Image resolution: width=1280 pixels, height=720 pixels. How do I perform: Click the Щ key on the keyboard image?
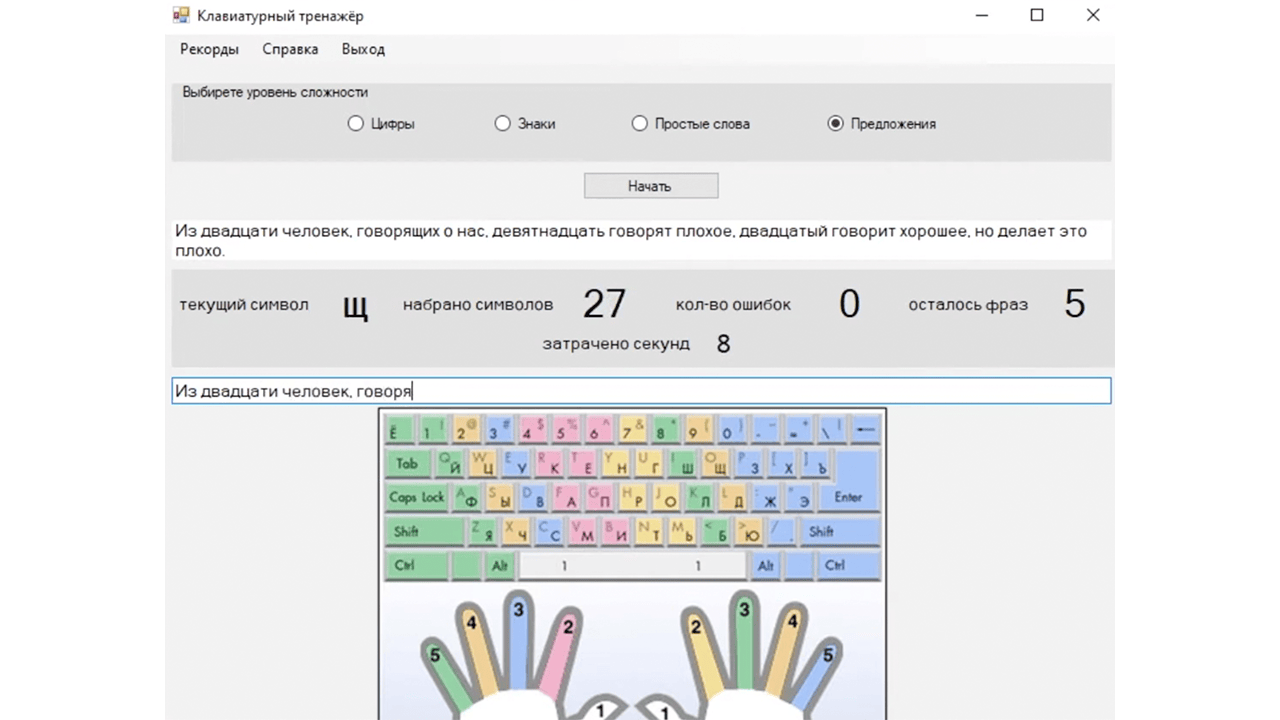click(x=717, y=463)
